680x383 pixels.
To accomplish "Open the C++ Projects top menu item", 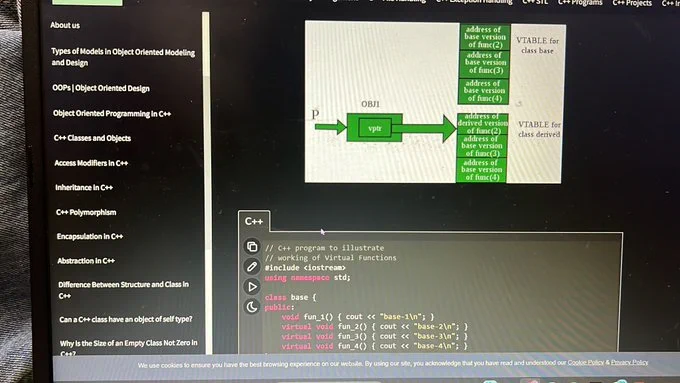I will click(632, 3).
